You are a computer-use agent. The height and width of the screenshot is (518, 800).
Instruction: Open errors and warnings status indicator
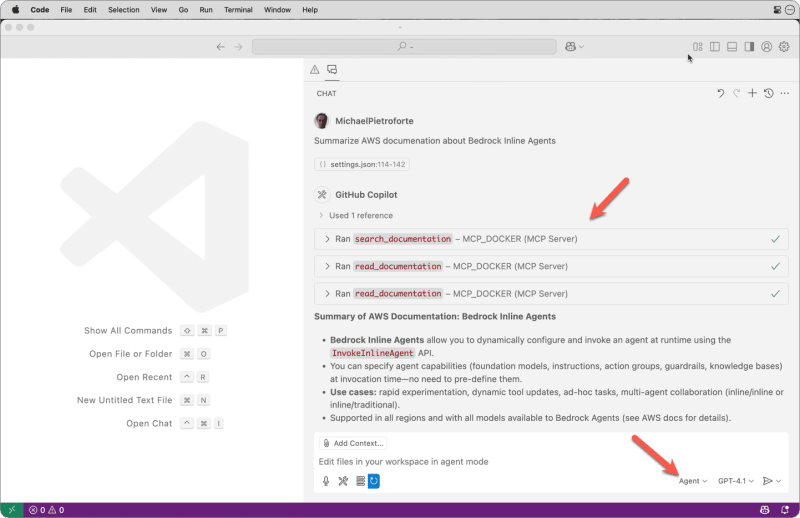pyautogui.click(x=46, y=510)
